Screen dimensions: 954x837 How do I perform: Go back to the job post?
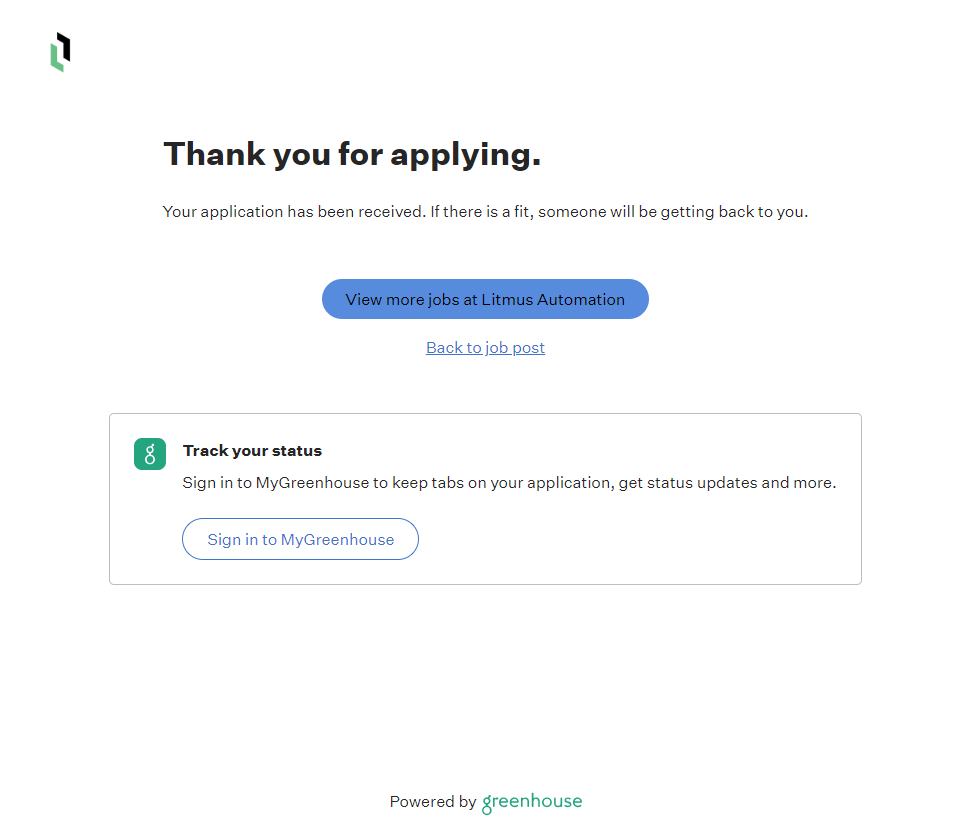tap(485, 348)
